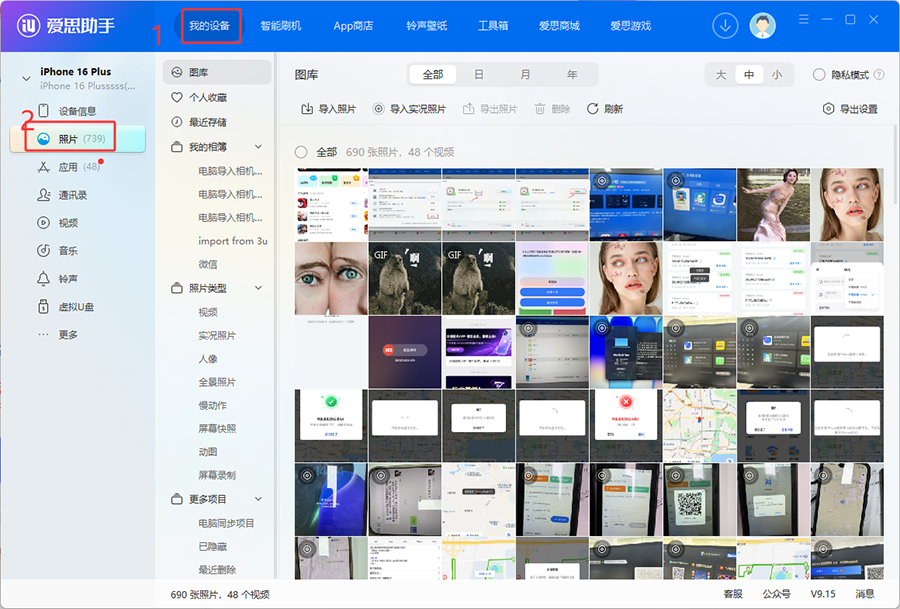Select 小 thumbnail size option
900x609 pixels.
click(777, 75)
